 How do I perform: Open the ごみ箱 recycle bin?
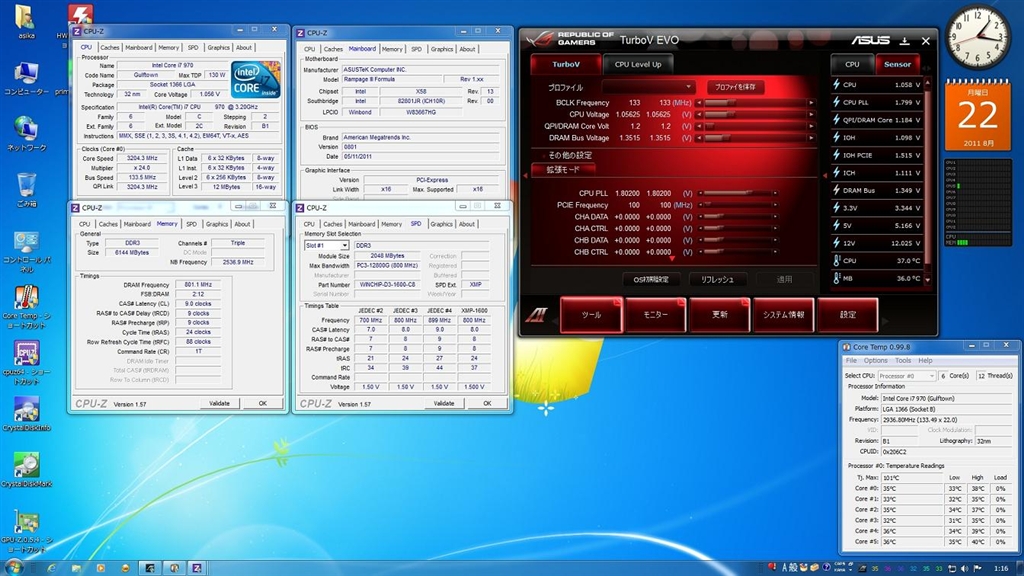pos(26,190)
